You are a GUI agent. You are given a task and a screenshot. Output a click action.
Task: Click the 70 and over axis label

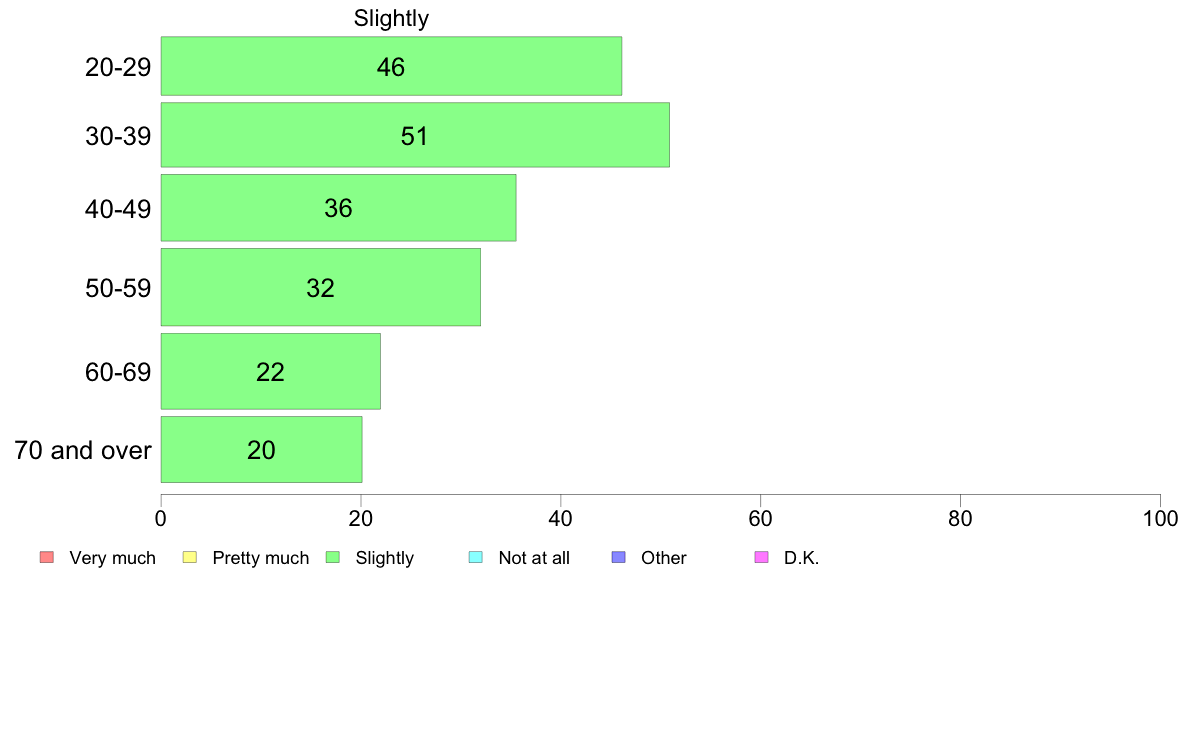point(83,450)
